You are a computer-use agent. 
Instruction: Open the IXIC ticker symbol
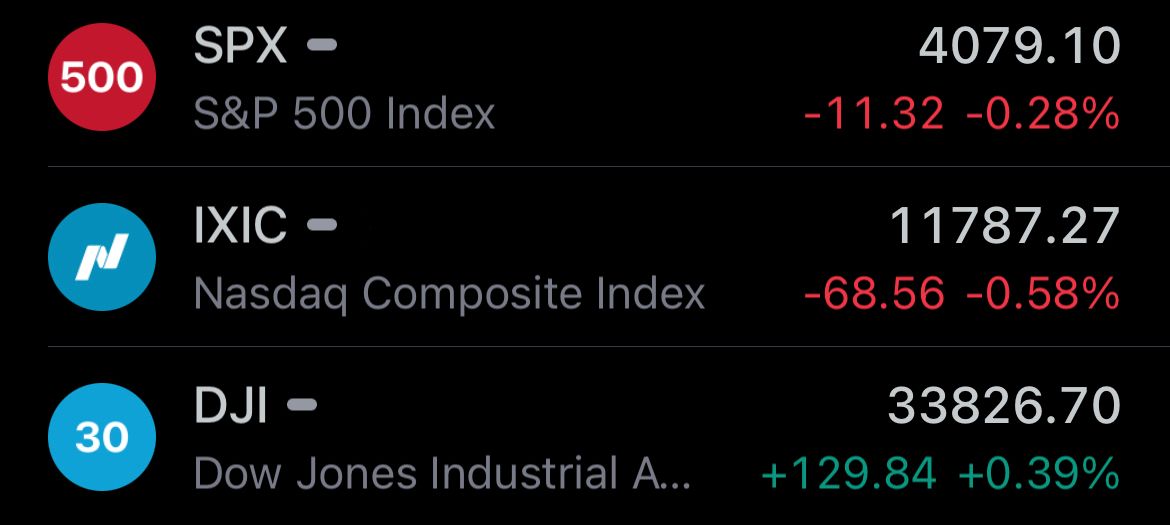tap(240, 226)
